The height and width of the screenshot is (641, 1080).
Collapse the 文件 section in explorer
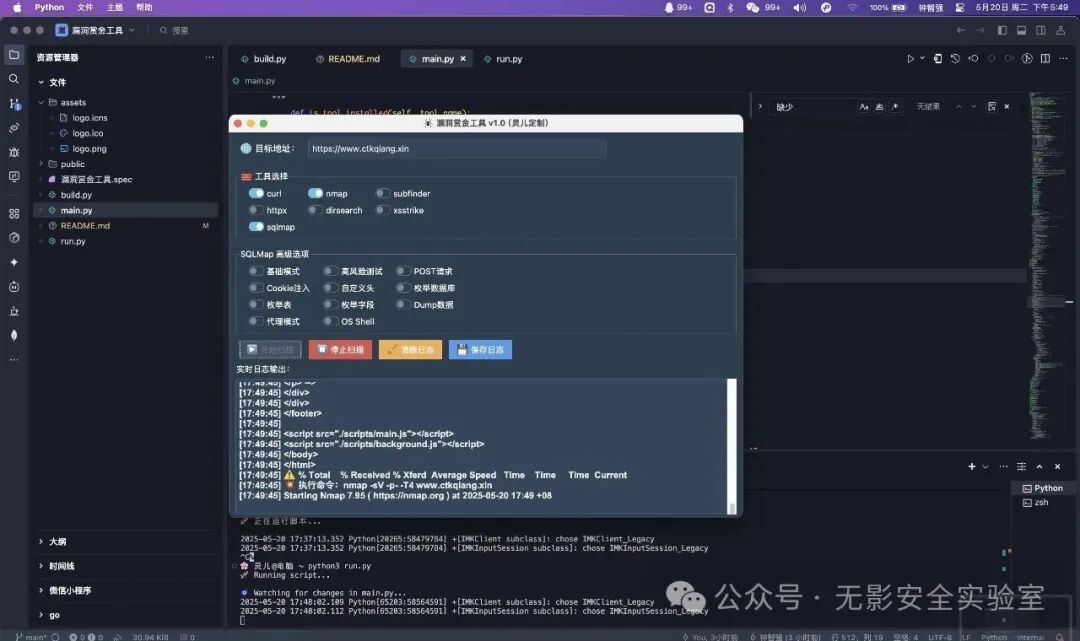pyautogui.click(x=41, y=82)
